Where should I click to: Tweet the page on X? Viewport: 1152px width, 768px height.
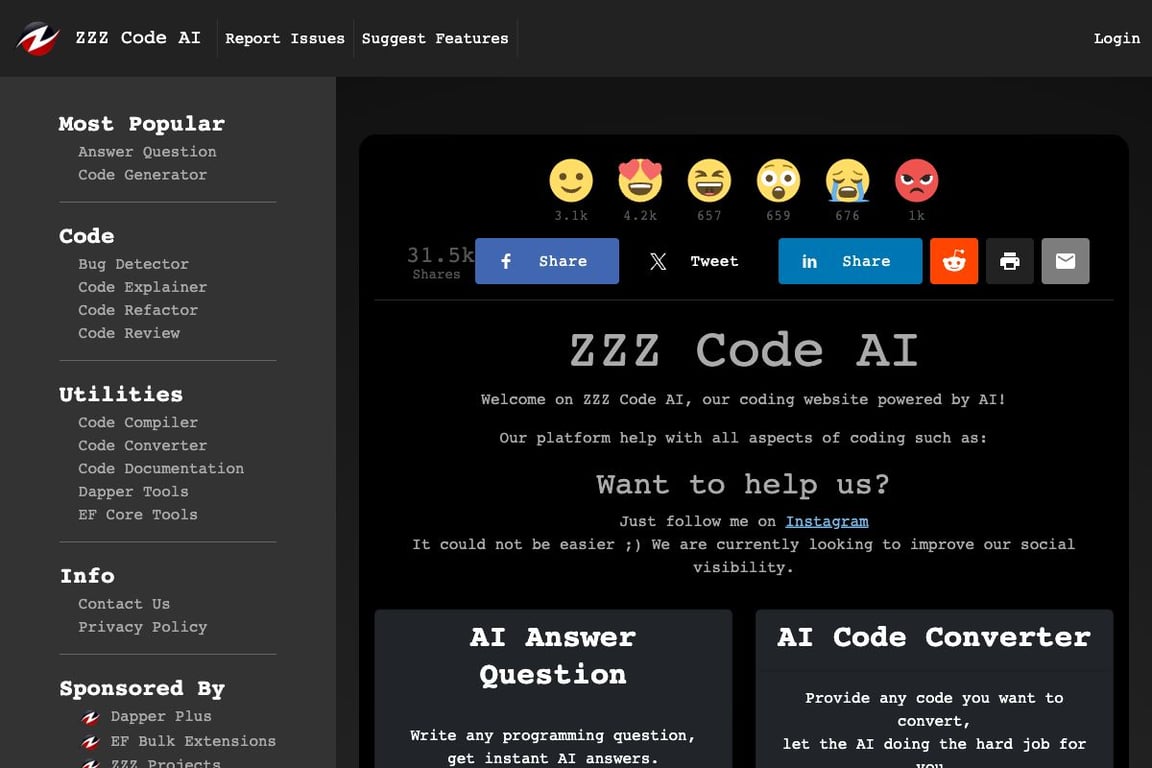699,261
